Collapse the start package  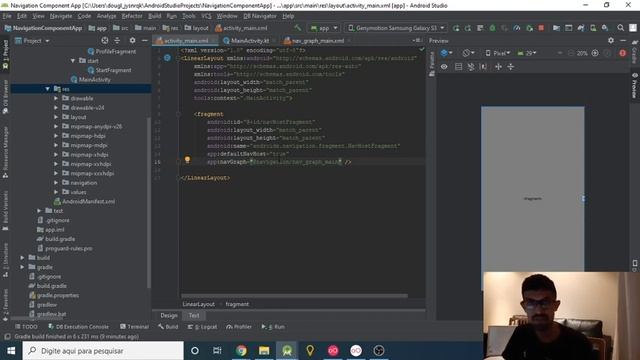73,60
